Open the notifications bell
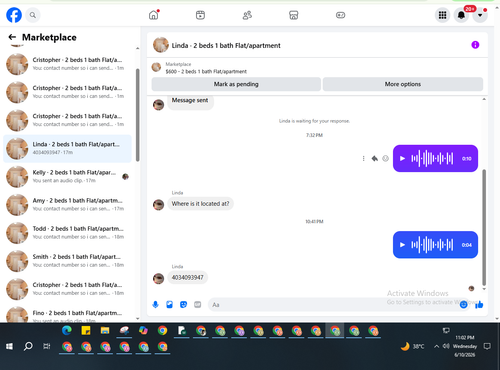Viewport: 500px width, 370px height. click(461, 15)
